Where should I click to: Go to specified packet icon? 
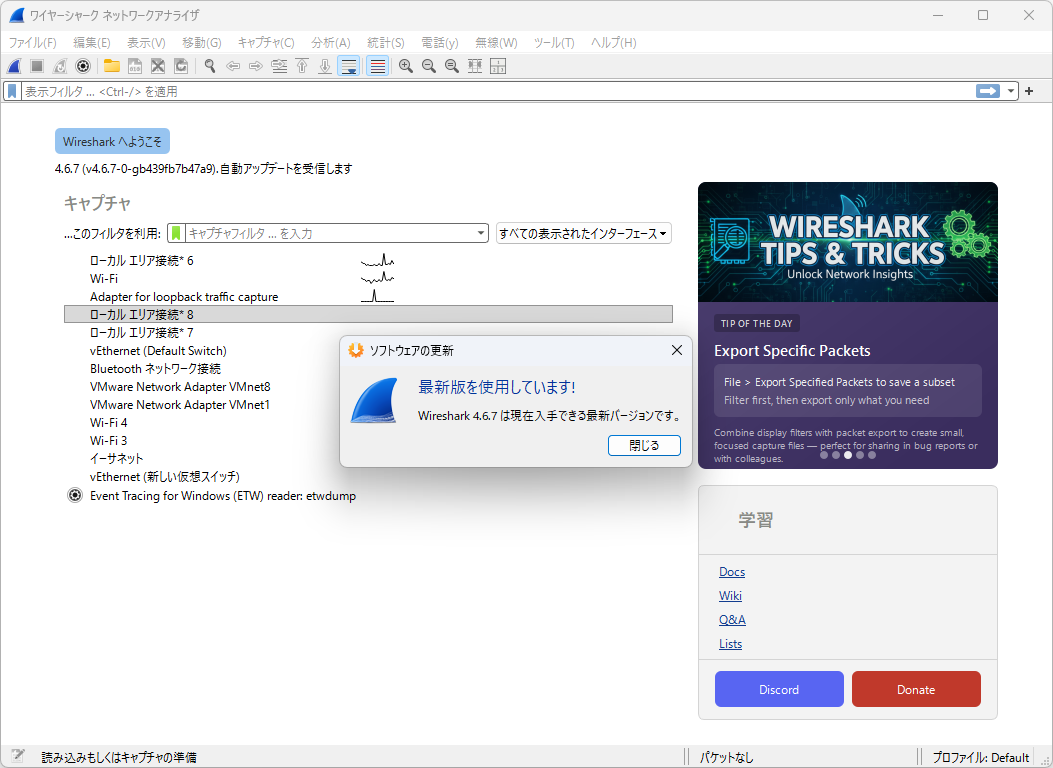click(x=279, y=66)
